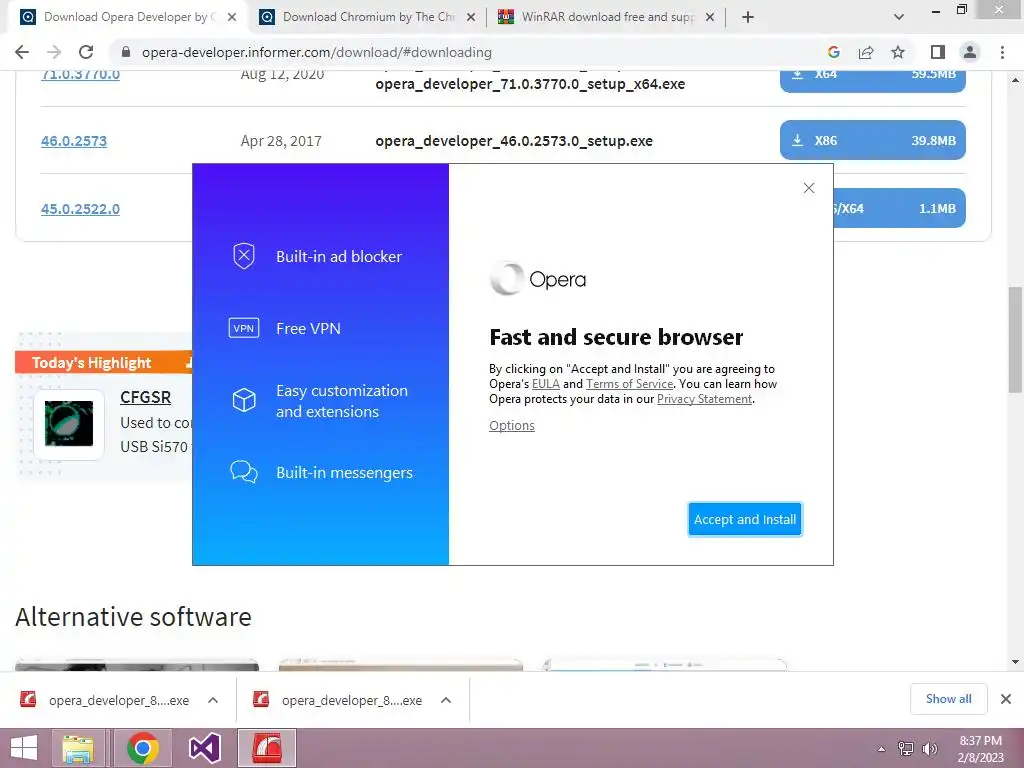Open the browser side panel
Viewport: 1024px width, 768px height.
pyautogui.click(x=938, y=52)
